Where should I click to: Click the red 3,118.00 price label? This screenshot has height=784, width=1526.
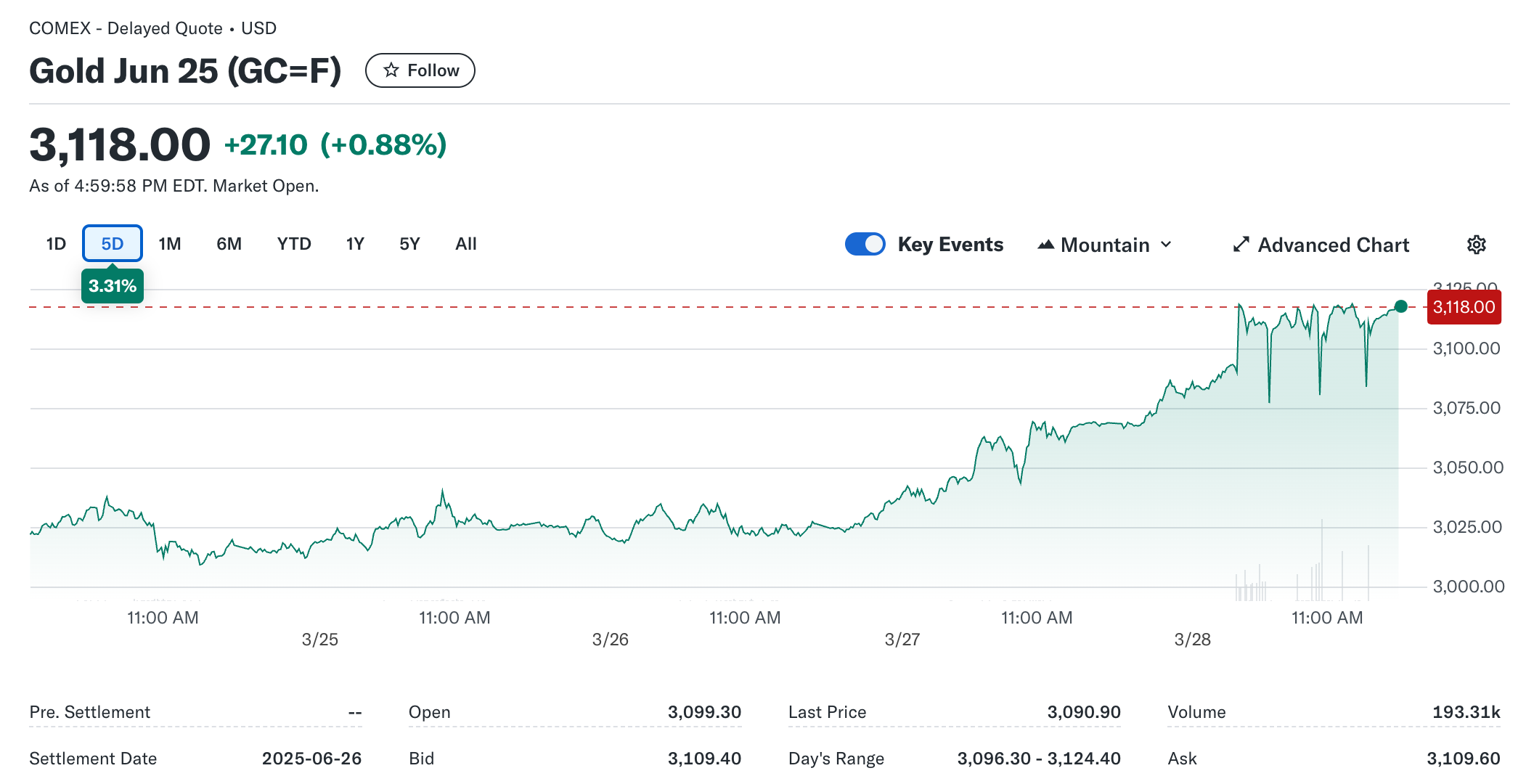[1464, 307]
